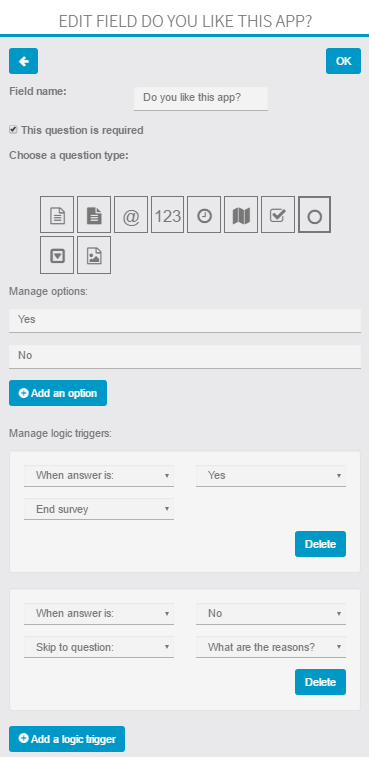Select the radio button question type
The image size is (369, 757).
click(x=314, y=214)
